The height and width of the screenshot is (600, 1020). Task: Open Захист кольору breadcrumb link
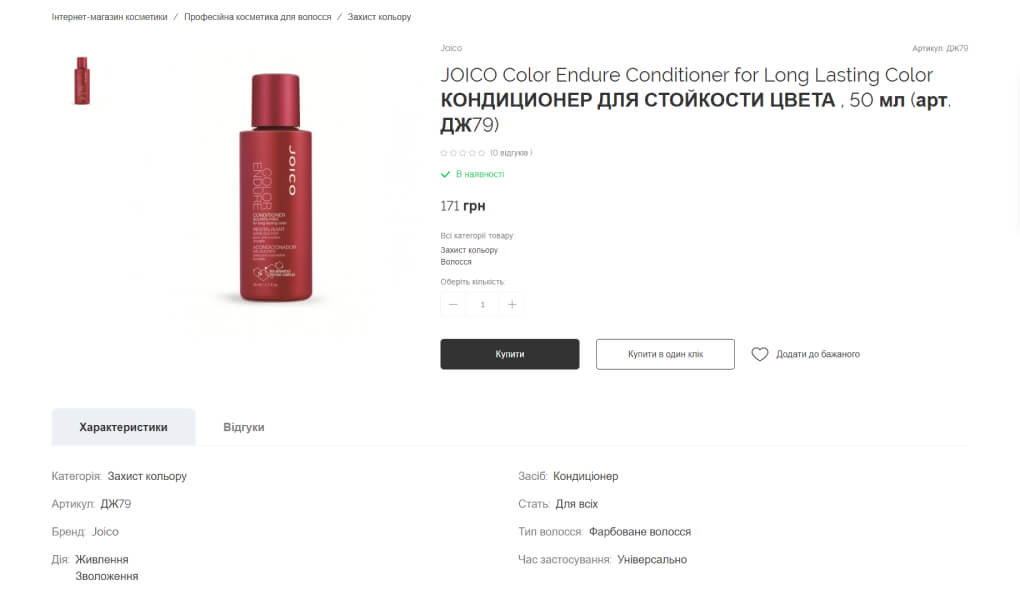coord(379,17)
